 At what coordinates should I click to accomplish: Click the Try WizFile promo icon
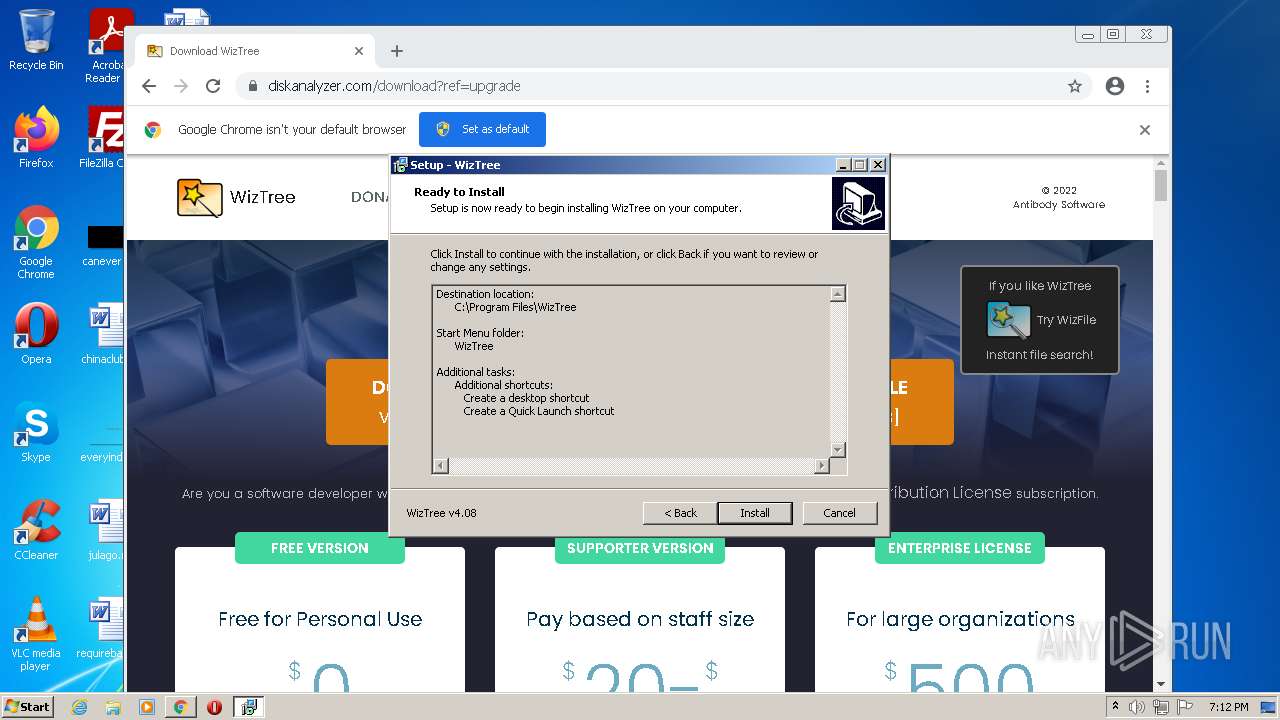tap(1009, 320)
